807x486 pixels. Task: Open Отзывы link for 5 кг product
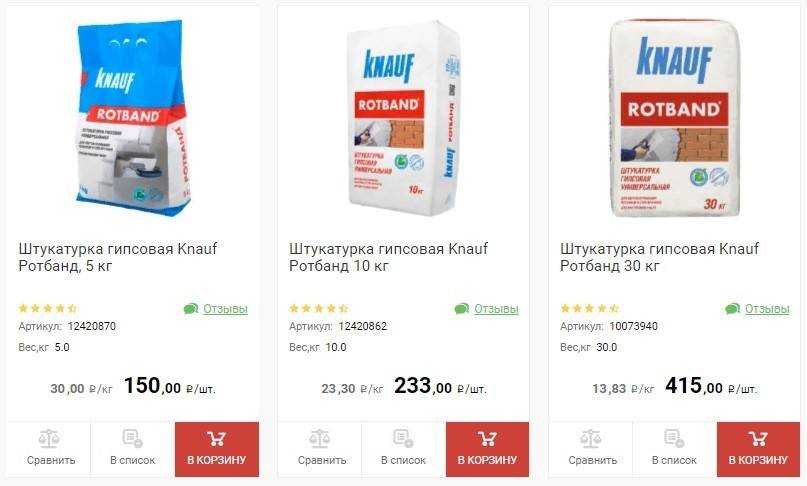point(225,309)
